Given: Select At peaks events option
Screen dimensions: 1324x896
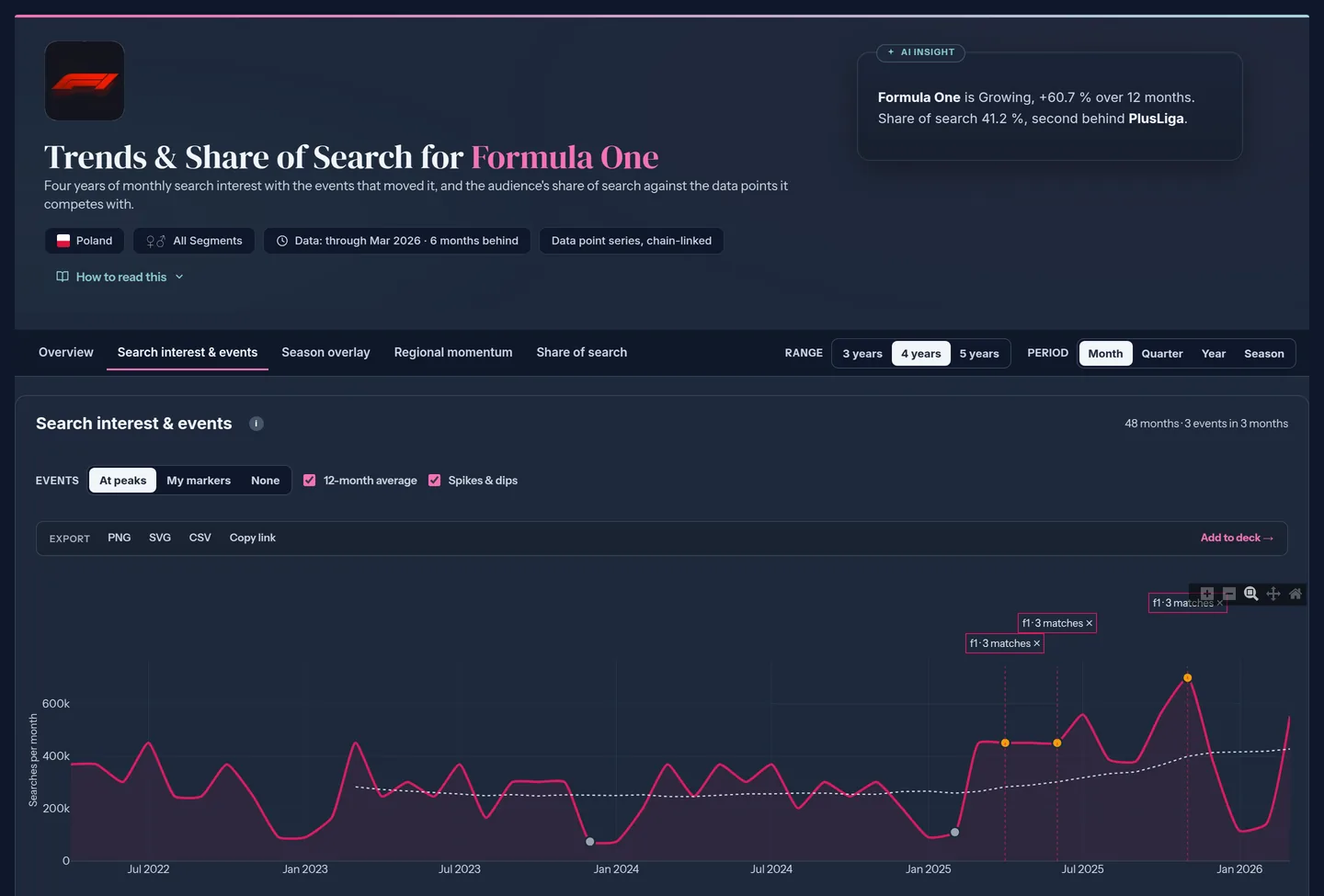Looking at the screenshot, I should (123, 481).
